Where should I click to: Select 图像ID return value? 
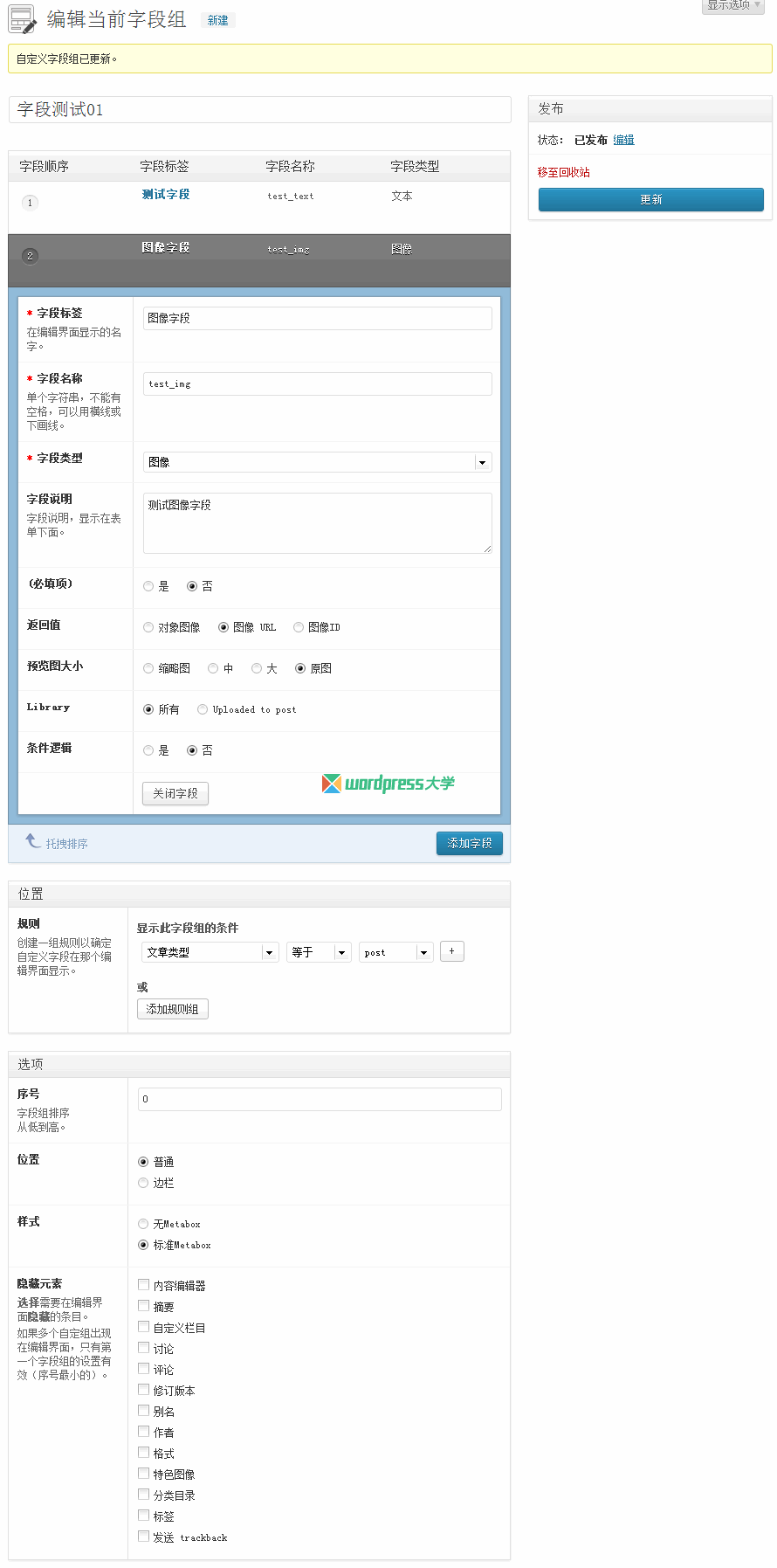click(299, 627)
